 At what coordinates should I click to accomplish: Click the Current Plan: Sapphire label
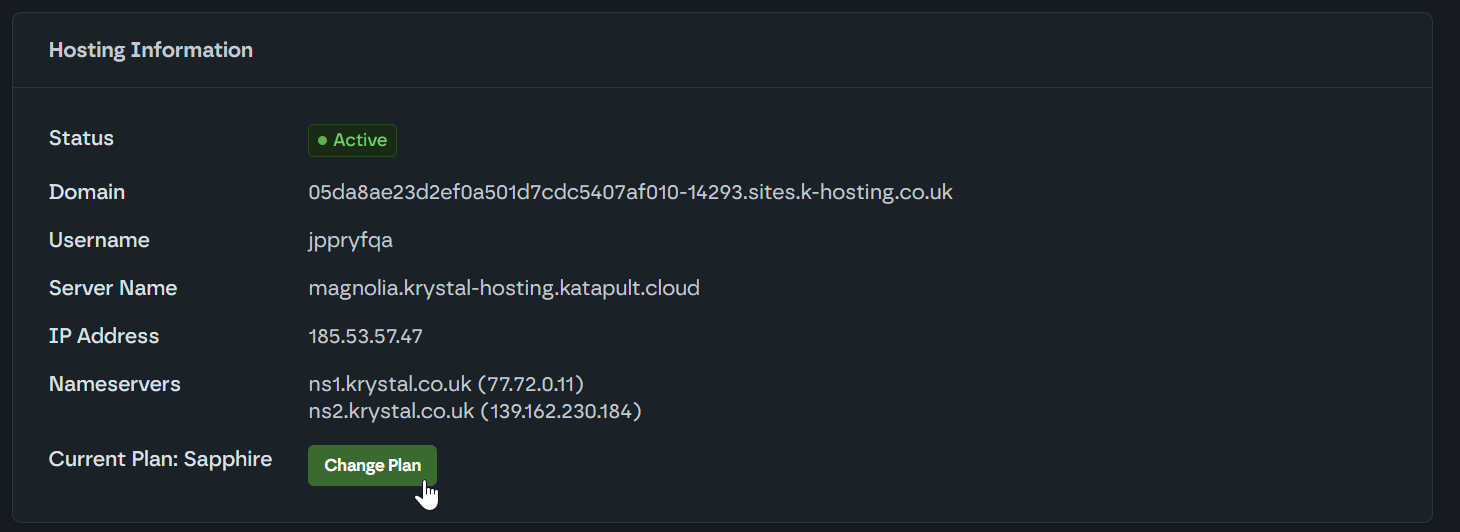click(160, 459)
